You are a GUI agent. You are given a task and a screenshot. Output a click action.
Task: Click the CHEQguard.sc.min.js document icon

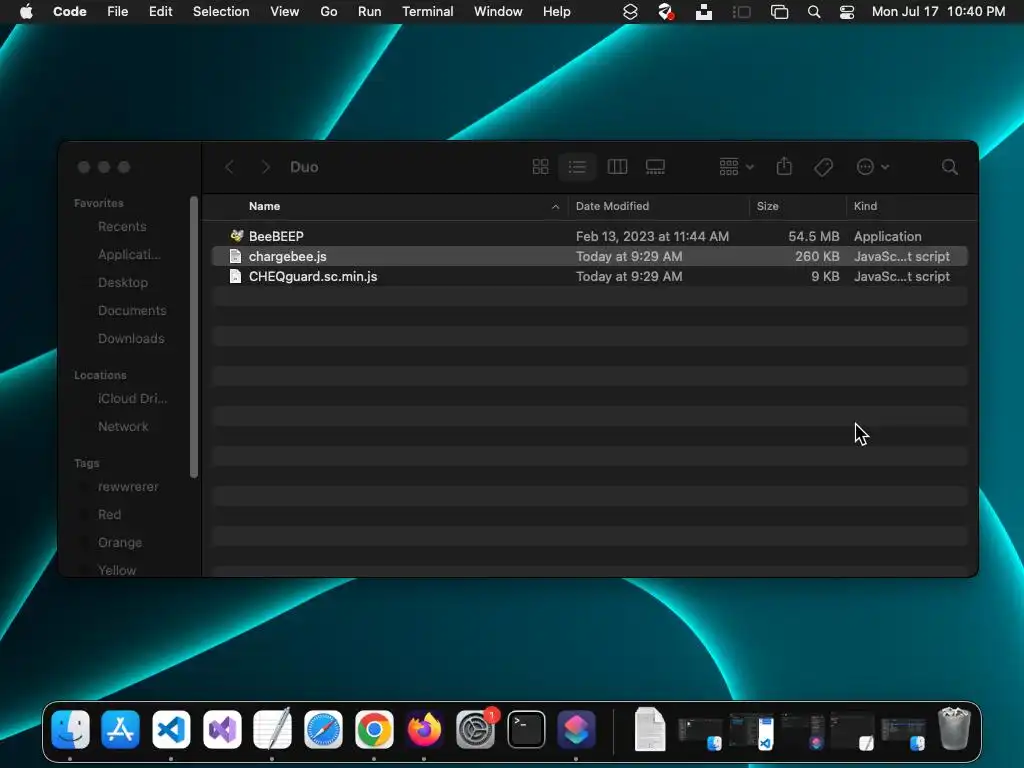pos(236,276)
